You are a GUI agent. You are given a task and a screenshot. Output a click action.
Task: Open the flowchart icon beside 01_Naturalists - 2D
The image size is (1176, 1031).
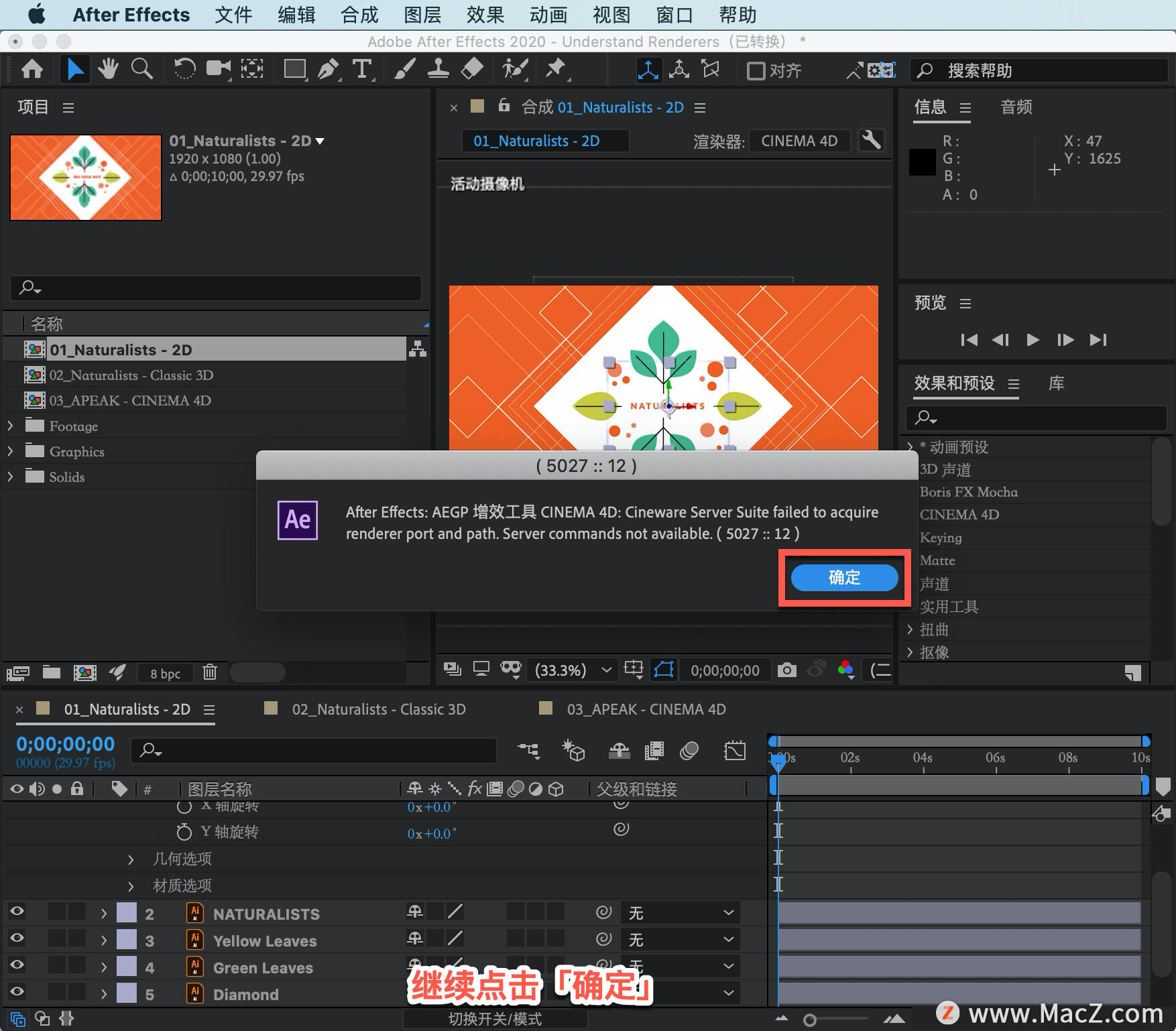point(417,349)
